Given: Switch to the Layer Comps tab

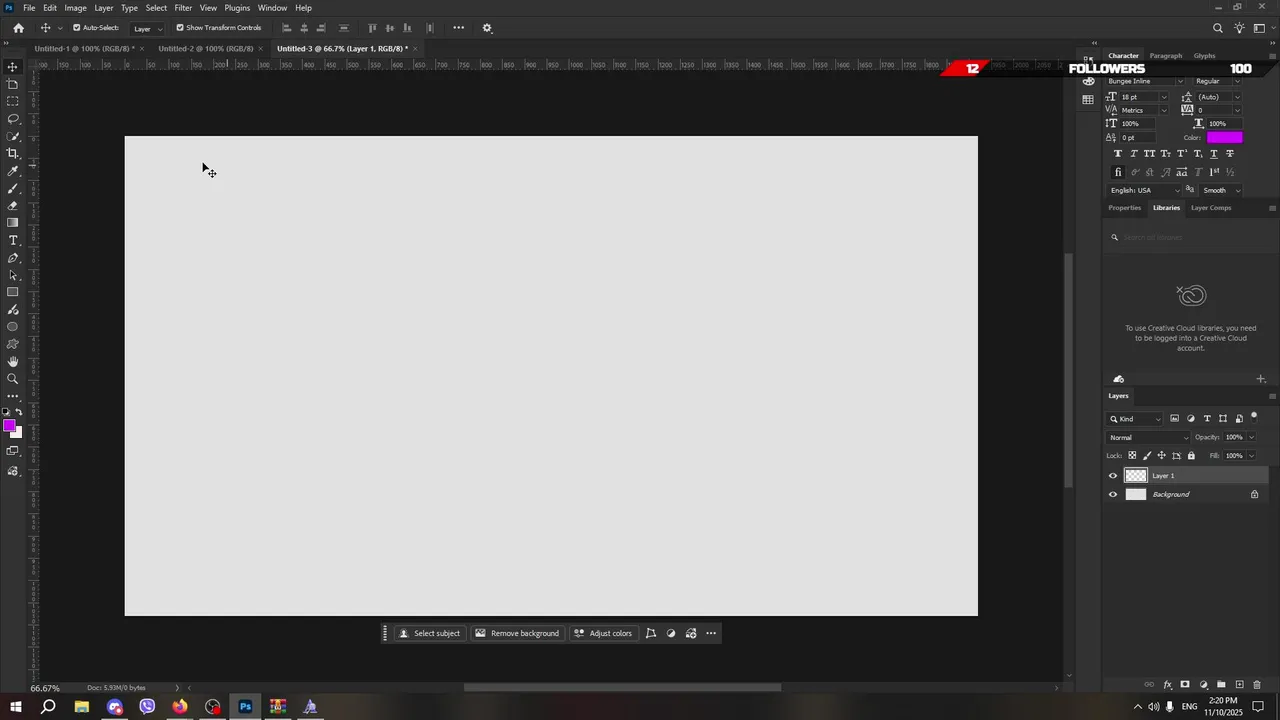Looking at the screenshot, I should click(1211, 208).
